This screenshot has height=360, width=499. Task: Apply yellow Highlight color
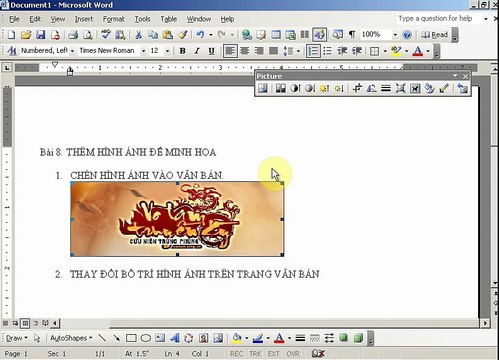pos(396,51)
